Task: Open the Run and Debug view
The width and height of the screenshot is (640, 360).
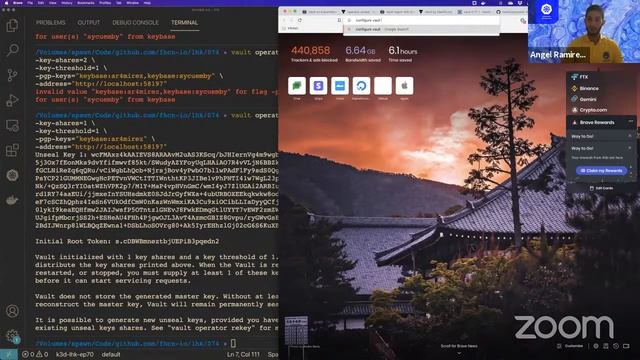Action: pyautogui.click(x=12, y=100)
